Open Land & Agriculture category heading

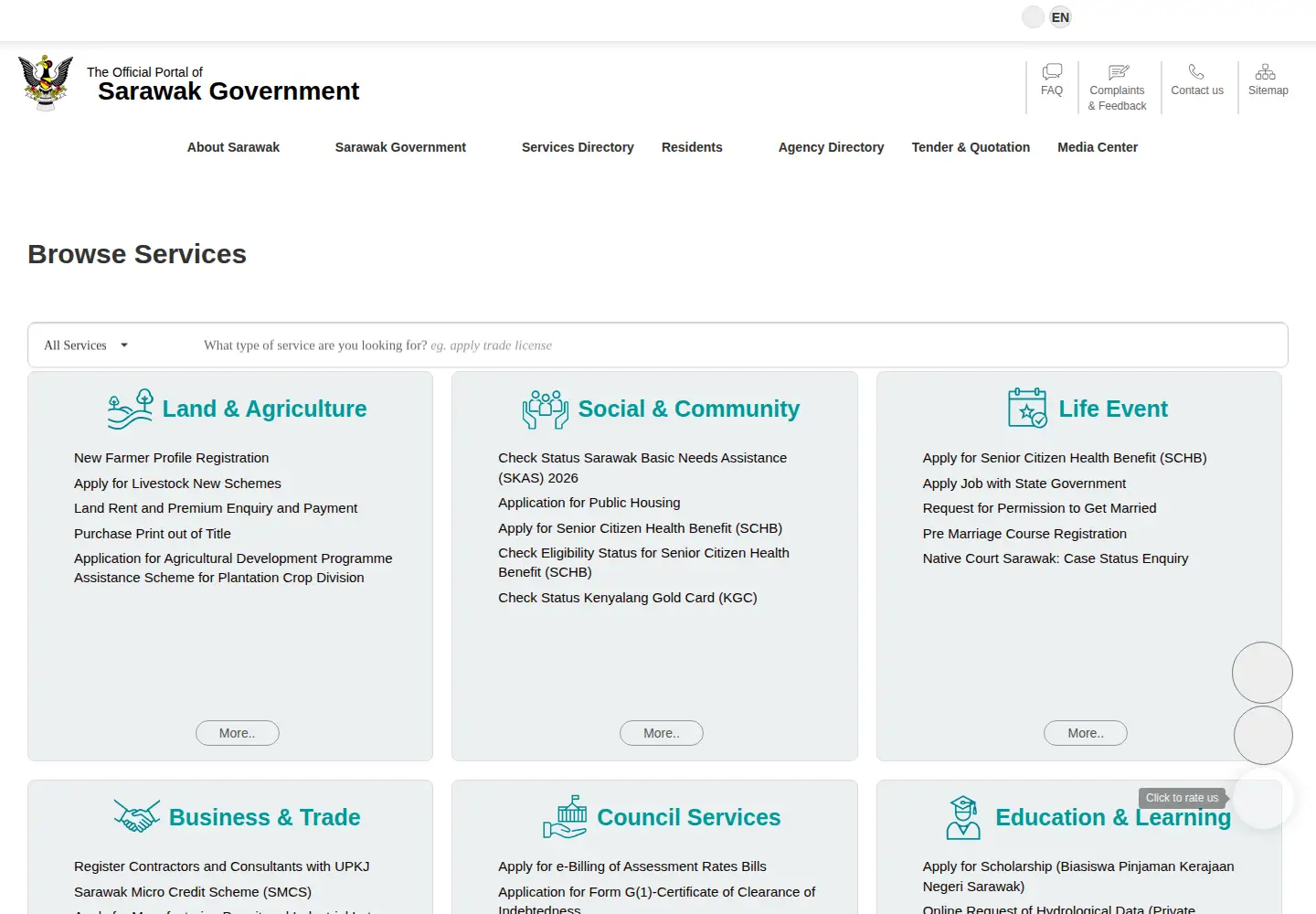(x=264, y=409)
